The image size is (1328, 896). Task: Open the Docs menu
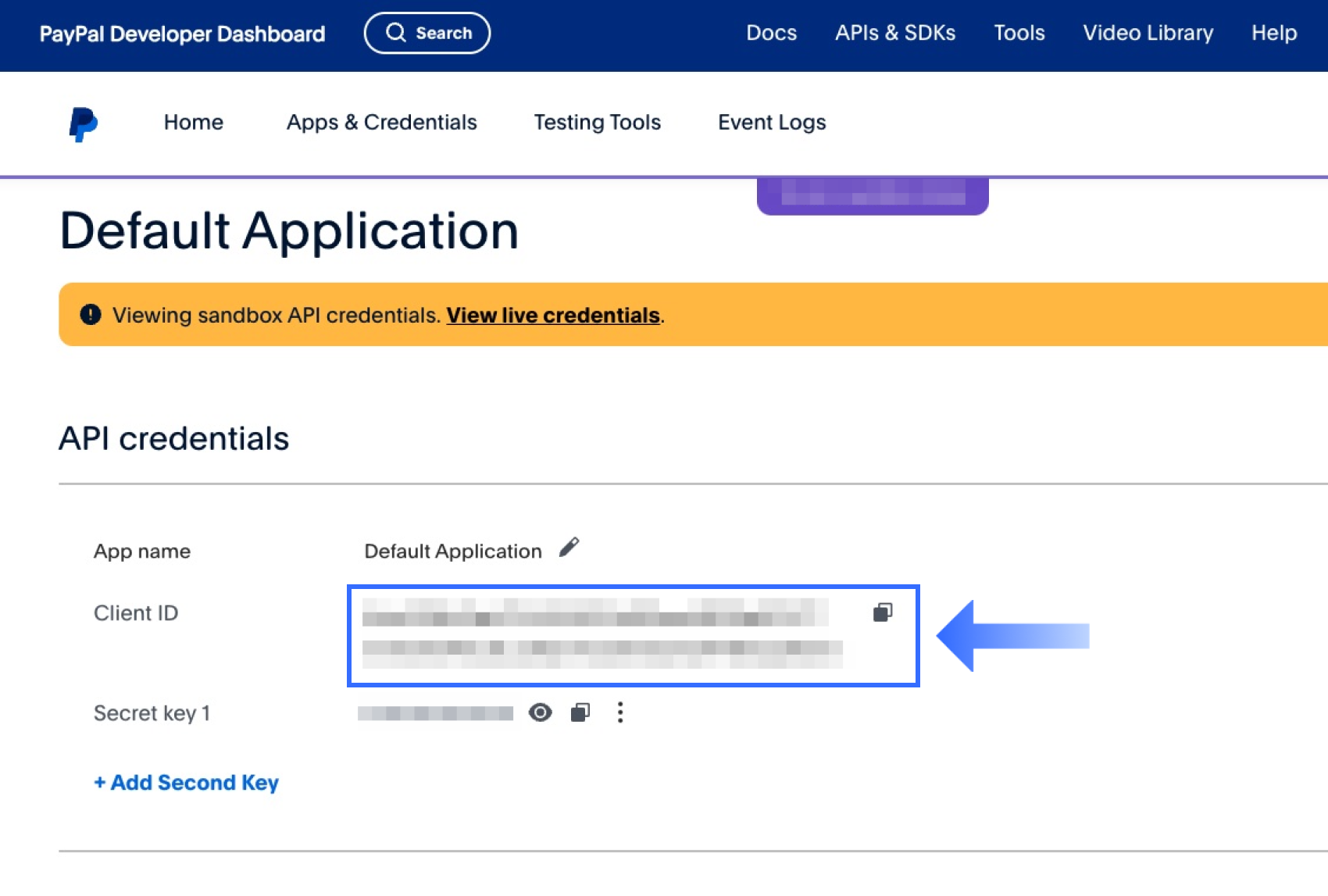click(771, 33)
